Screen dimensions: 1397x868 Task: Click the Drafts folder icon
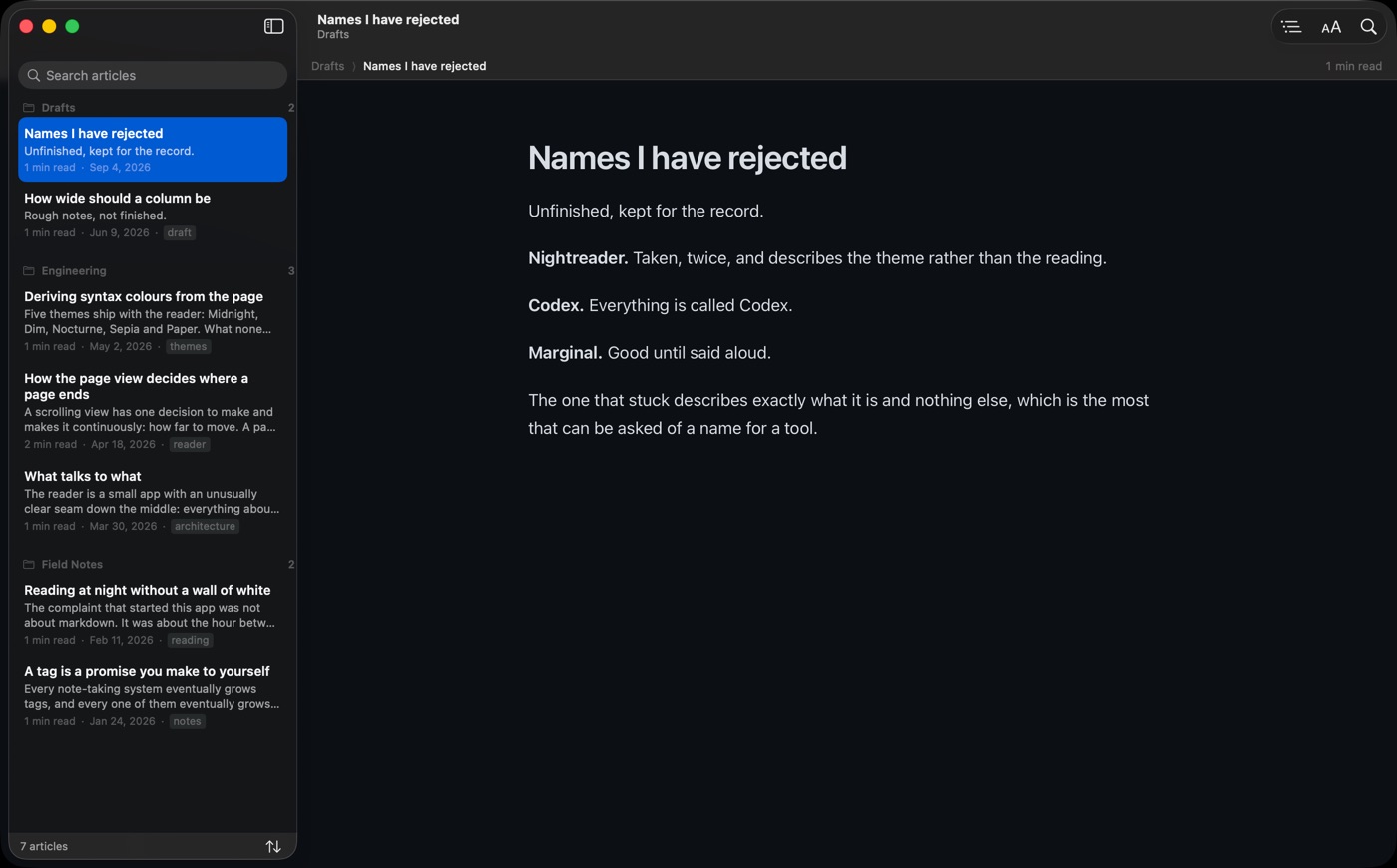[29, 107]
